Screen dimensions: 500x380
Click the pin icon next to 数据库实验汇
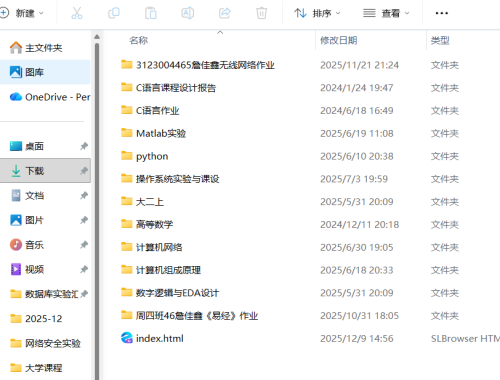coord(84,294)
